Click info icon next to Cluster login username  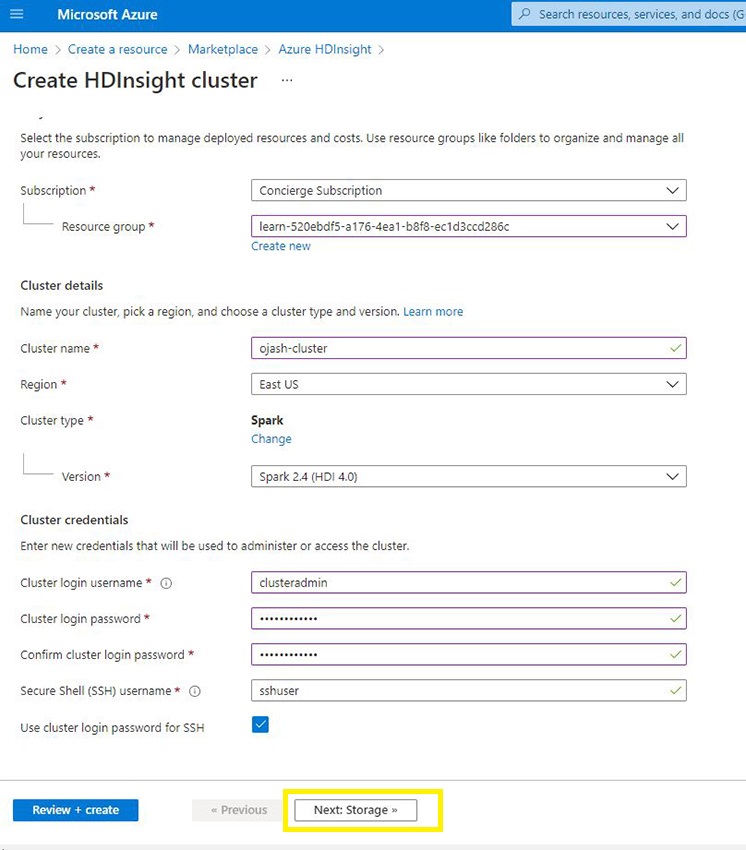(x=167, y=583)
